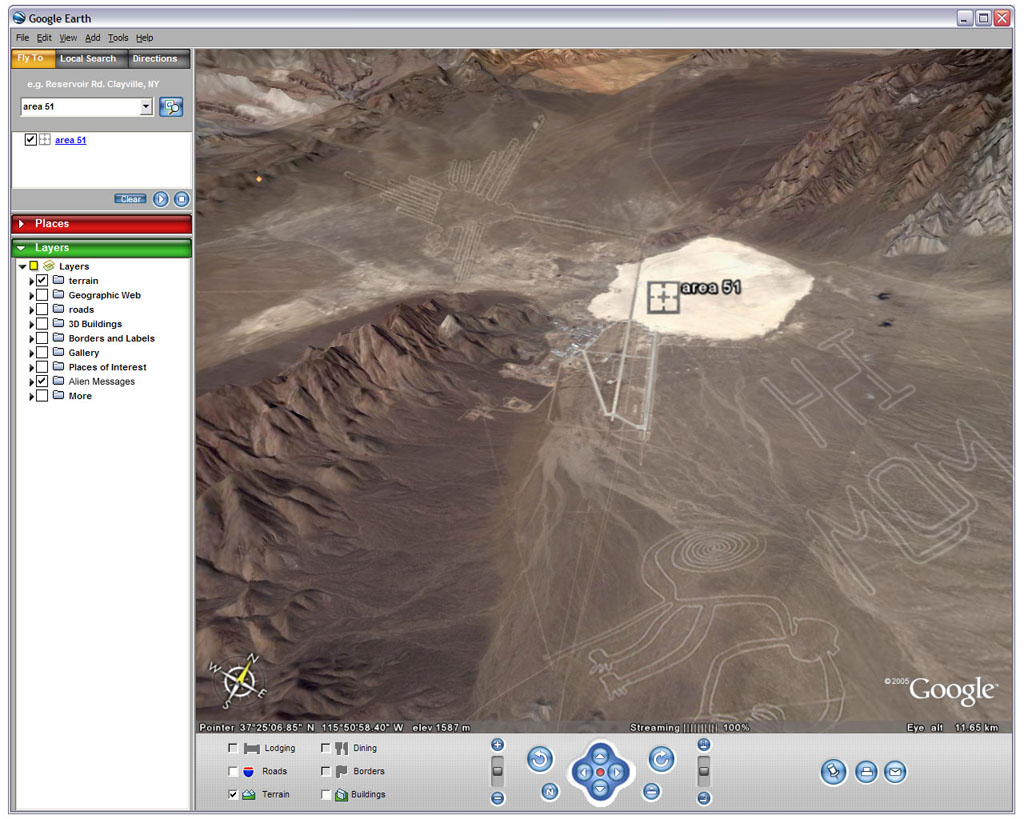This screenshot has width=1024, height=819.
Task: Expand the Places of Interest folder
Action: tap(31, 367)
